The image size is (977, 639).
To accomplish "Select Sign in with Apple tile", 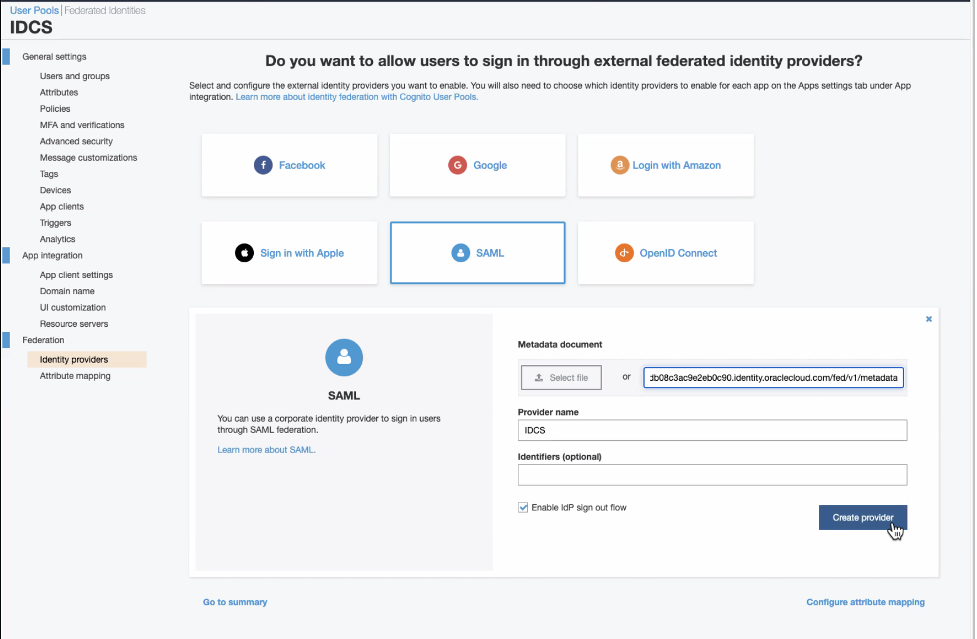I will (x=290, y=253).
